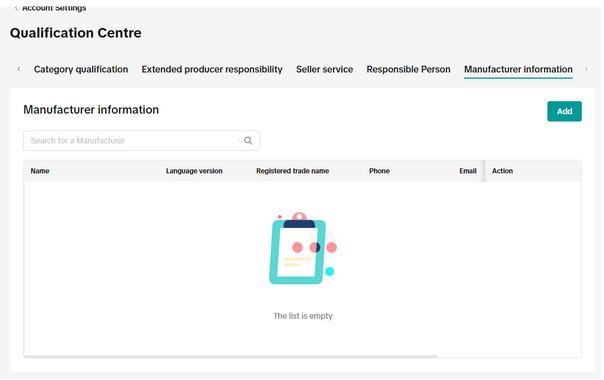This screenshot has height=380, width=604.
Task: Click the Action column header
Action: 502,171
